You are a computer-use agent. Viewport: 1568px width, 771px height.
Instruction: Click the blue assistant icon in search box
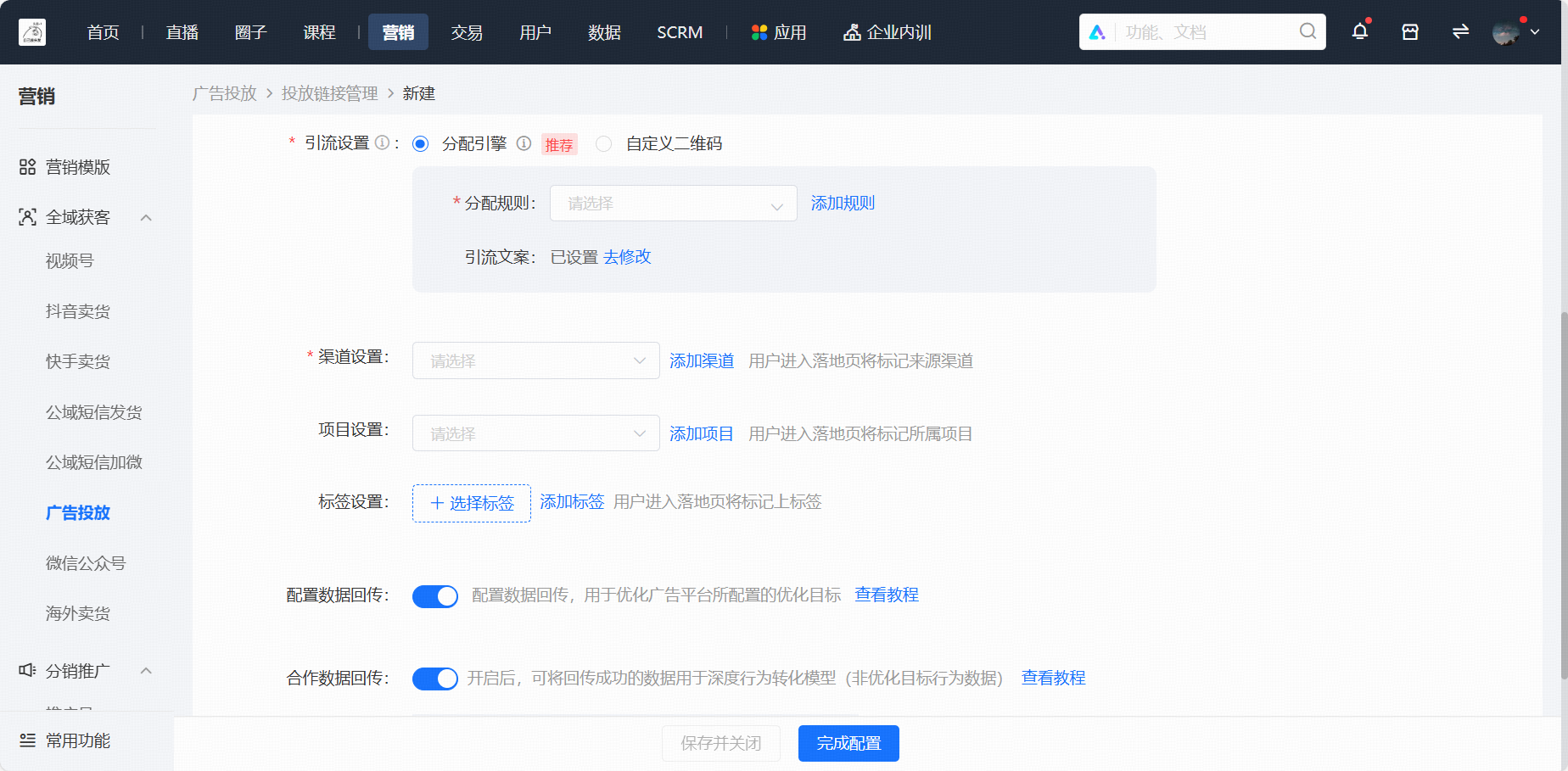(1097, 32)
